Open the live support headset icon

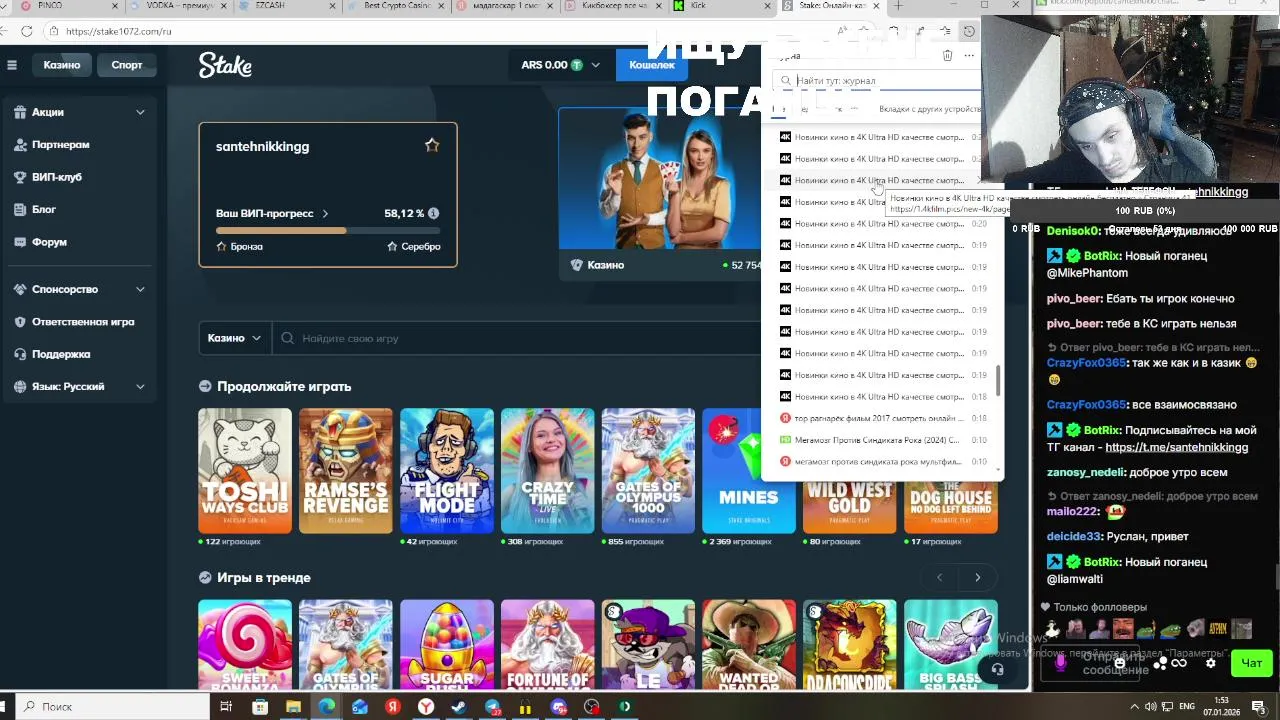[x=996, y=669]
